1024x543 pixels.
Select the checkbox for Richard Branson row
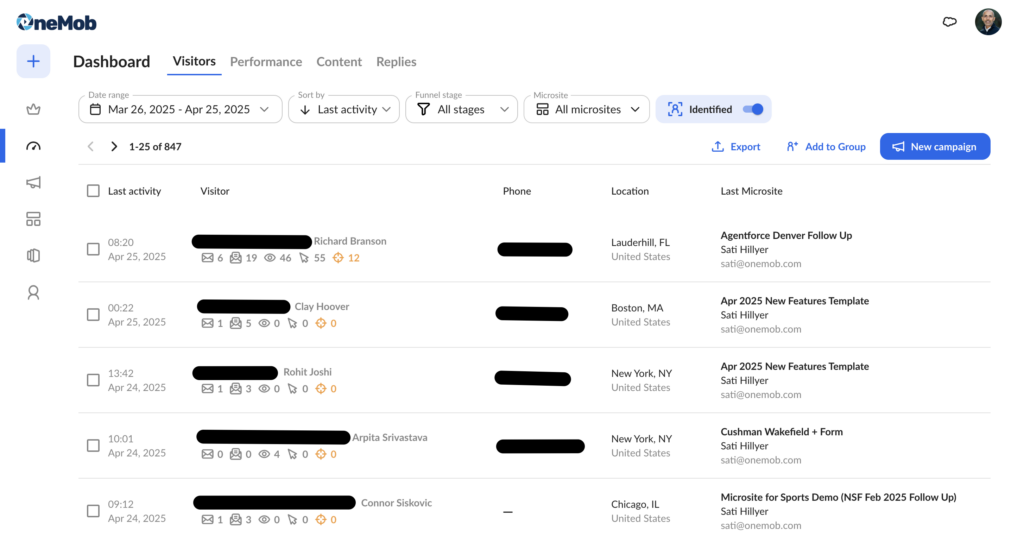click(x=93, y=249)
